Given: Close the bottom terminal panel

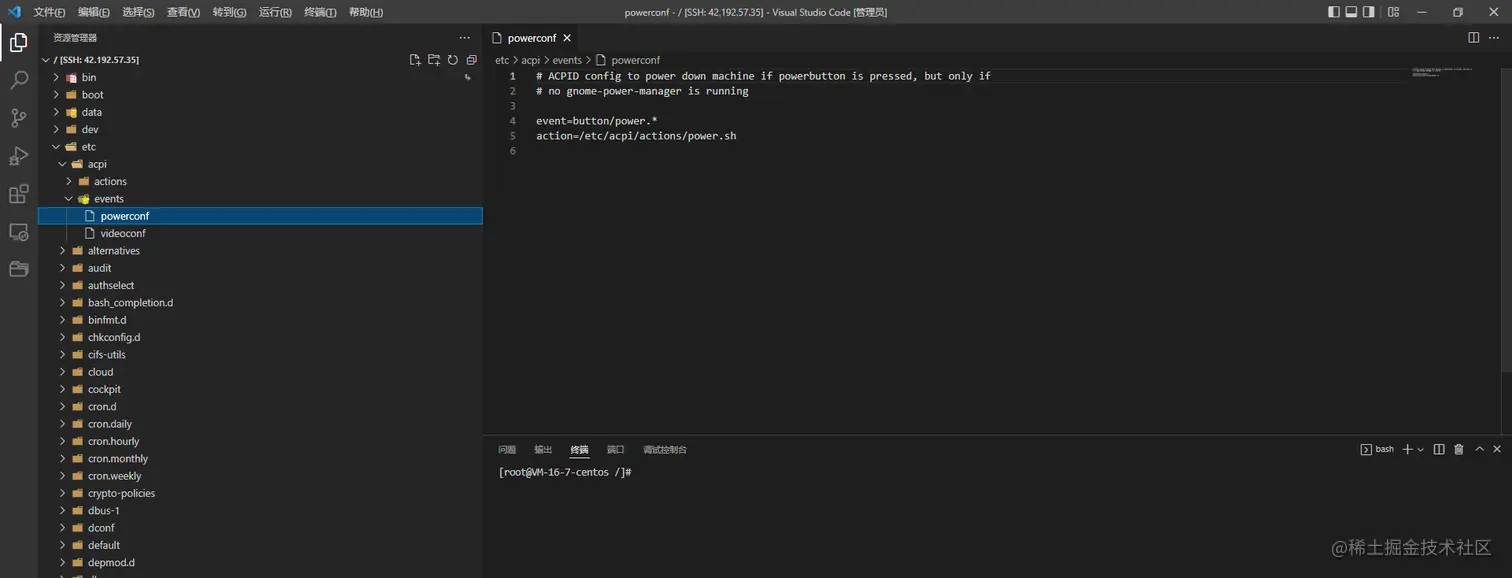Looking at the screenshot, I should coord(1497,449).
